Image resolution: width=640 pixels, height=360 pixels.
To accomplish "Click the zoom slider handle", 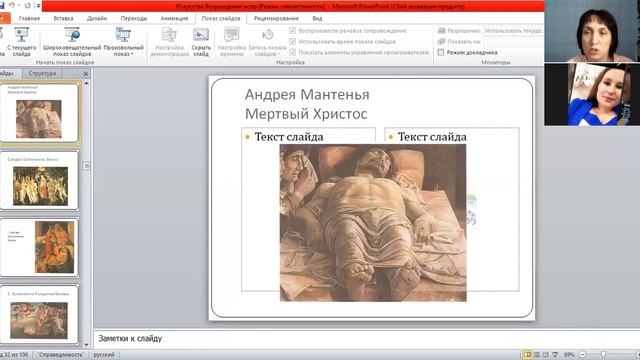I will 603,354.
